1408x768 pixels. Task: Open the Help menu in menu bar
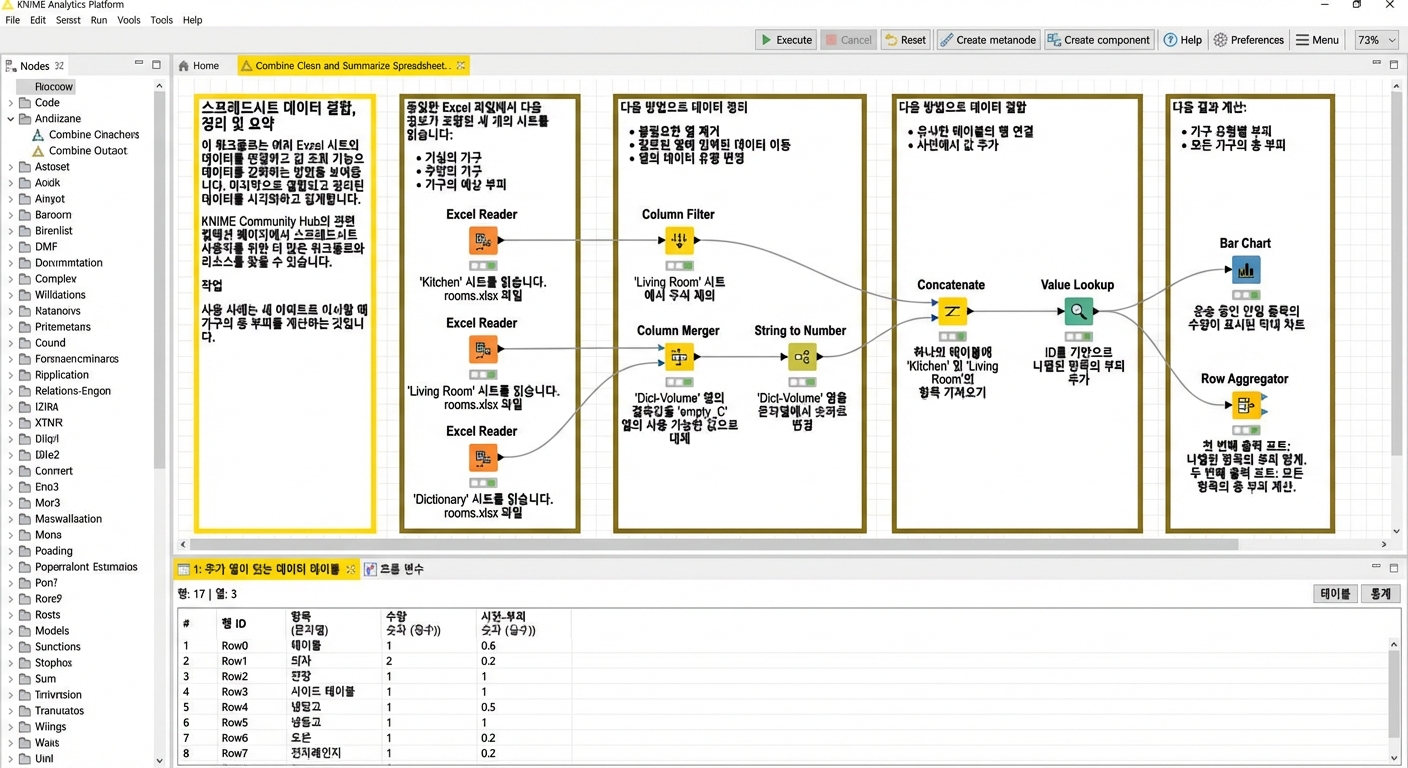[x=193, y=20]
